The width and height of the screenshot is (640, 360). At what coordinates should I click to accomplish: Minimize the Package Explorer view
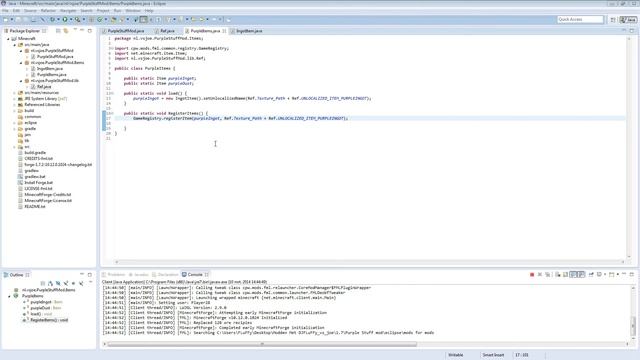tap(82, 30)
